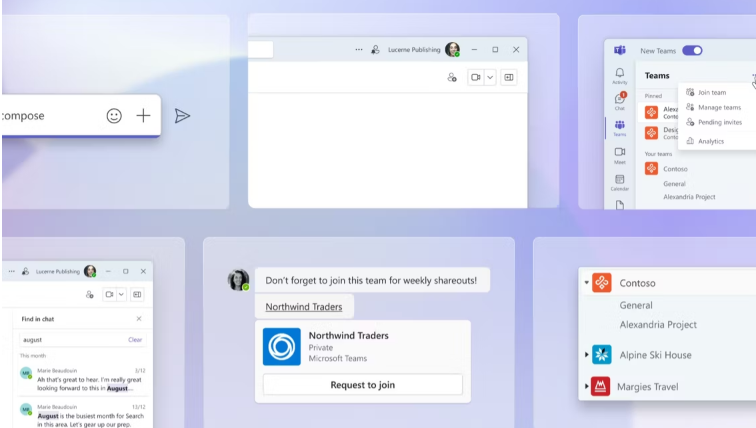Click the Lucerne Publishing label in top window
The image size is (756, 428).
(x=414, y=50)
